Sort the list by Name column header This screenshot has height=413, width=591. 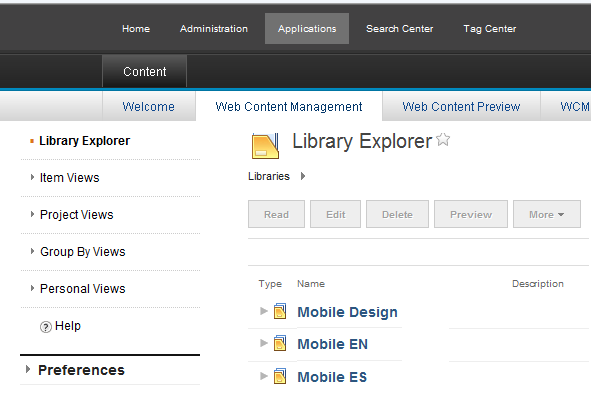point(311,284)
